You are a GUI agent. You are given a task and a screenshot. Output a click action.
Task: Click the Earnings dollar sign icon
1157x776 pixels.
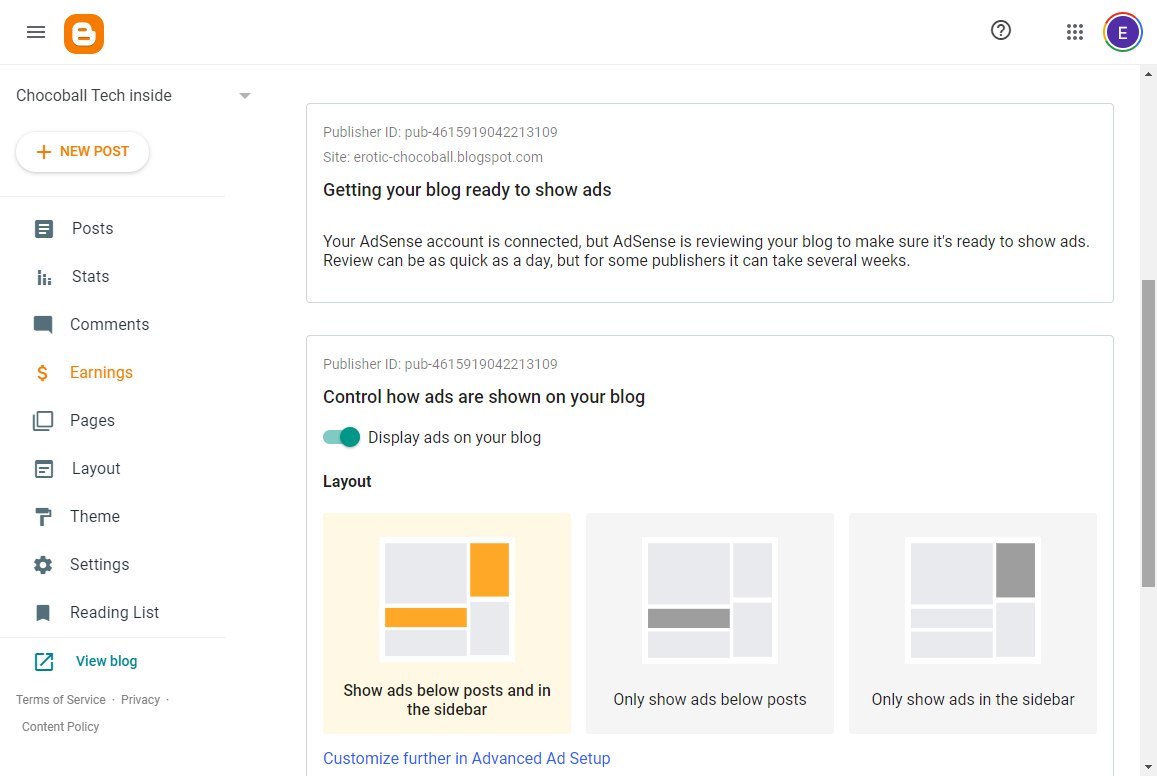coord(43,373)
